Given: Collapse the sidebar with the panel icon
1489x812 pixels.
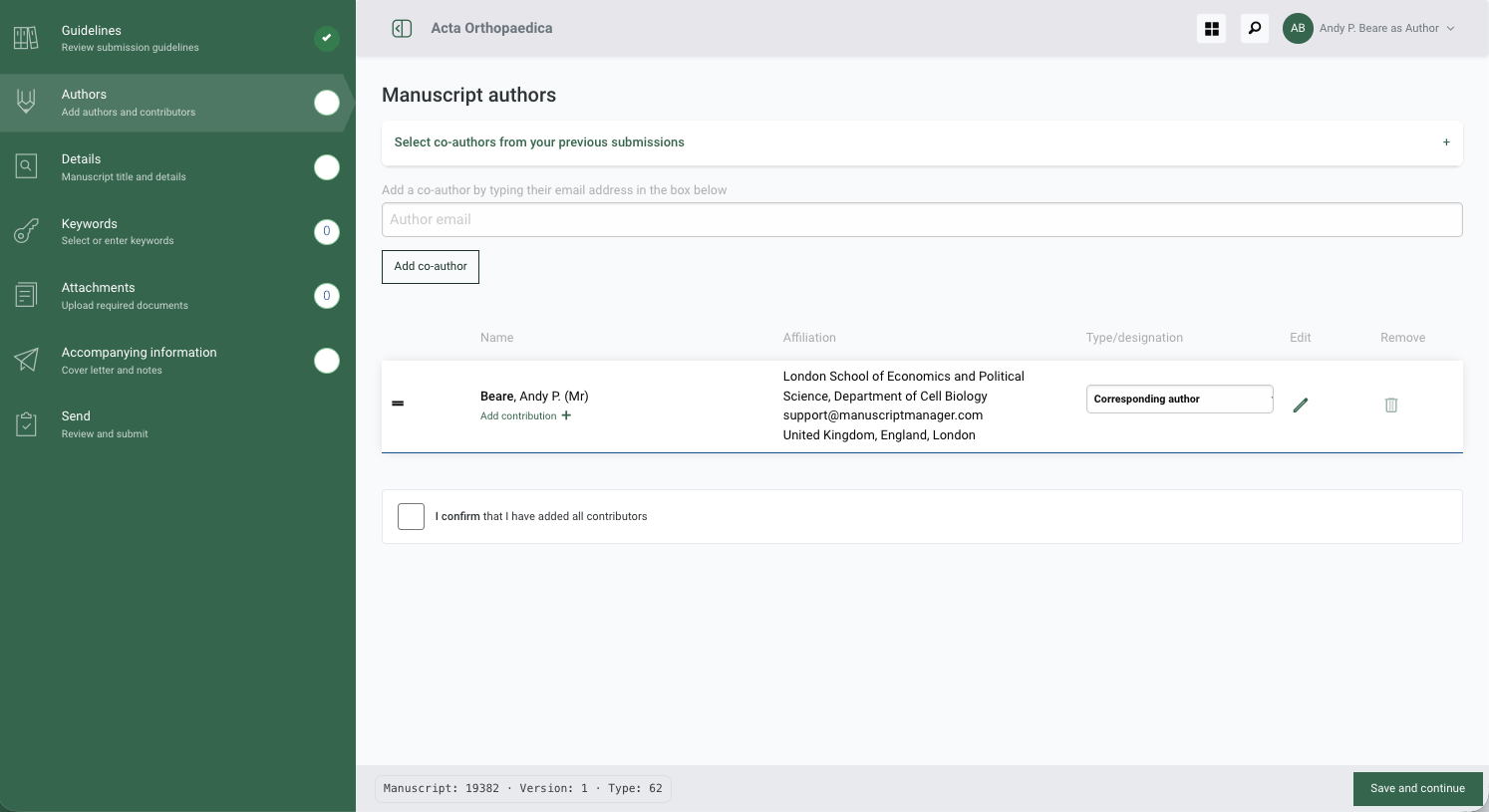Looking at the screenshot, I should 402,28.
